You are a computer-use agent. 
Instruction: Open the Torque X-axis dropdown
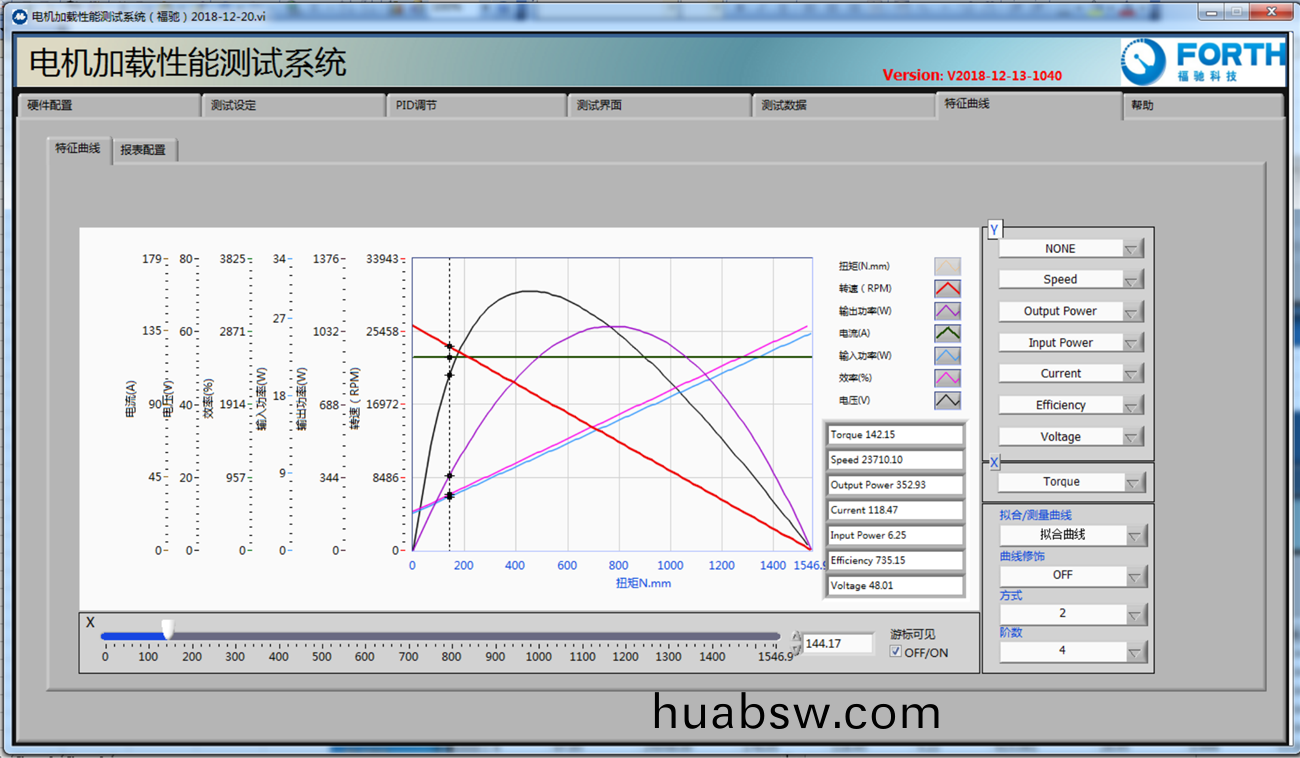pos(1133,483)
